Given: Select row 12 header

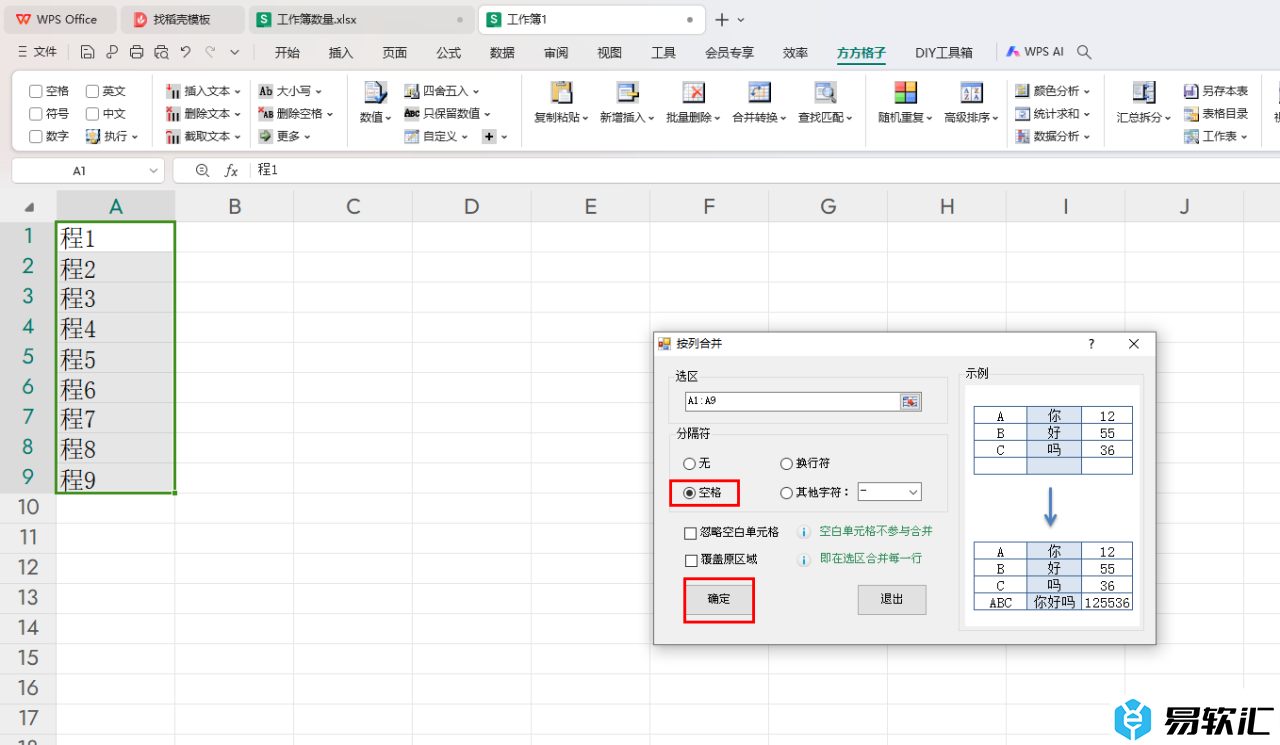Looking at the screenshot, I should click(x=28, y=567).
